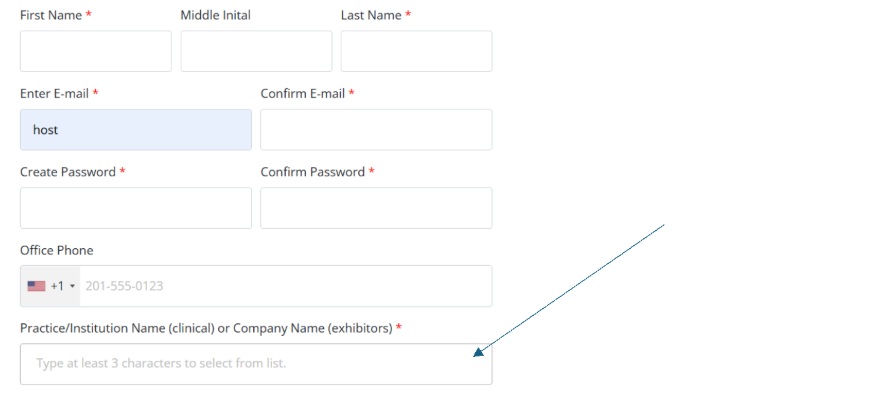Viewport: 877px width, 400px height.
Task: Open the country code dropdown arrow
Action: [72, 286]
